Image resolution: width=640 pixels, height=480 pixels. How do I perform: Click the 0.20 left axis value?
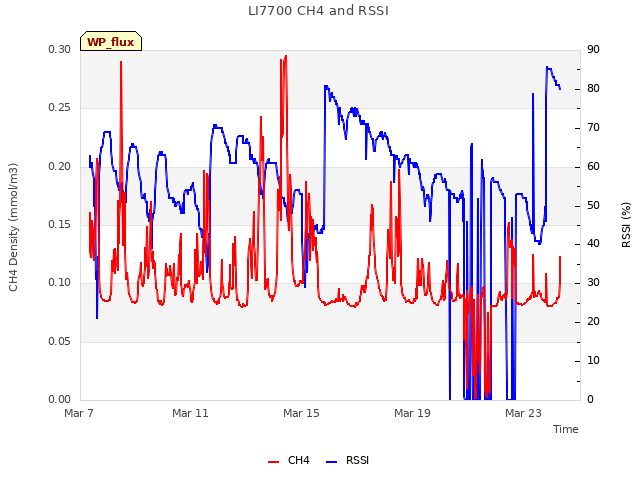click(x=60, y=167)
